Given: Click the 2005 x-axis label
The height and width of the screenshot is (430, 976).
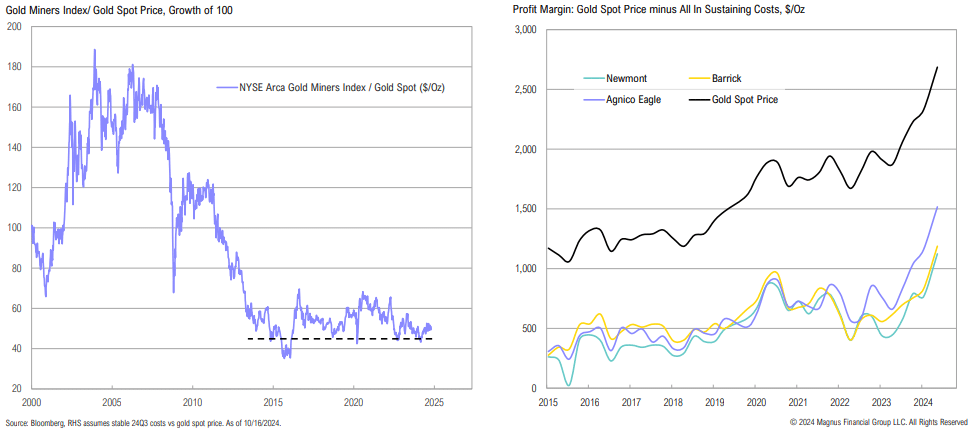Looking at the screenshot, I should (111, 401).
